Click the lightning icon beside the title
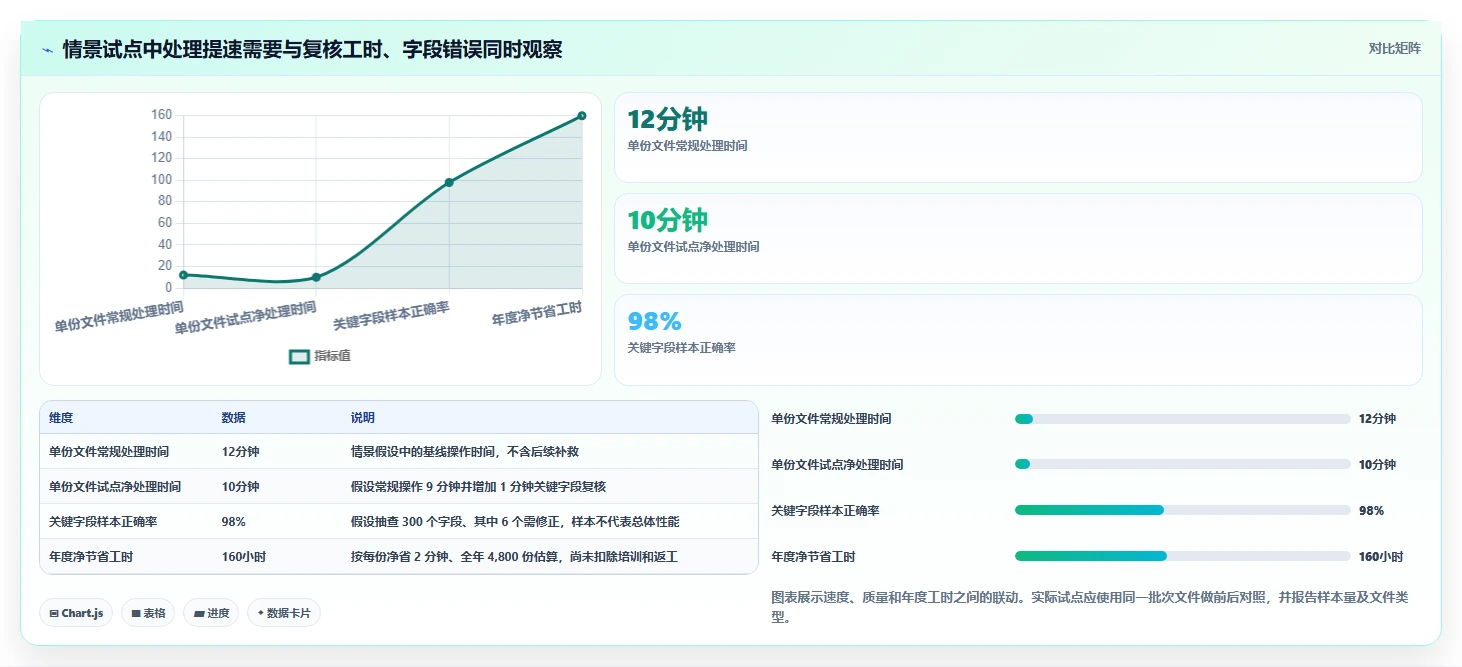Screen dimensions: 1462x667 pos(47,50)
